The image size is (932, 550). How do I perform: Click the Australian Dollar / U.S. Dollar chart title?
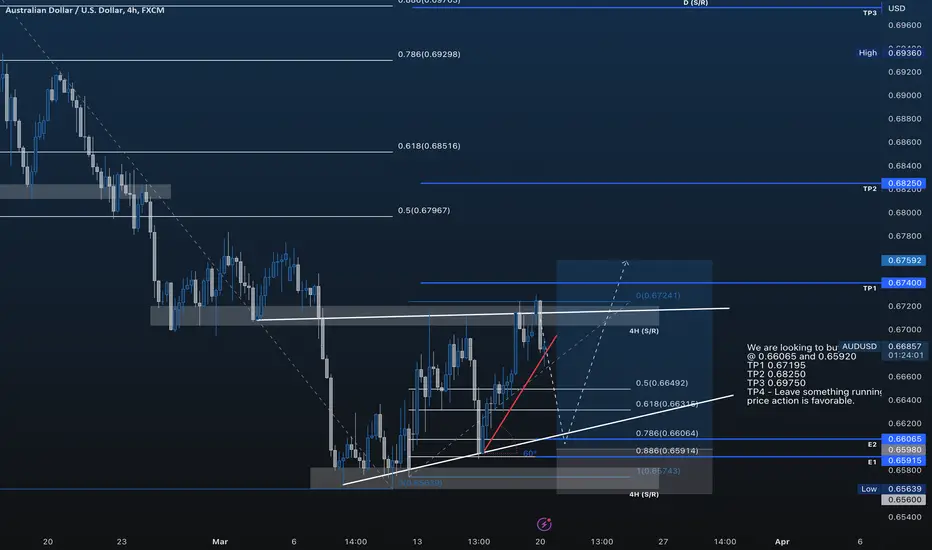[85, 10]
